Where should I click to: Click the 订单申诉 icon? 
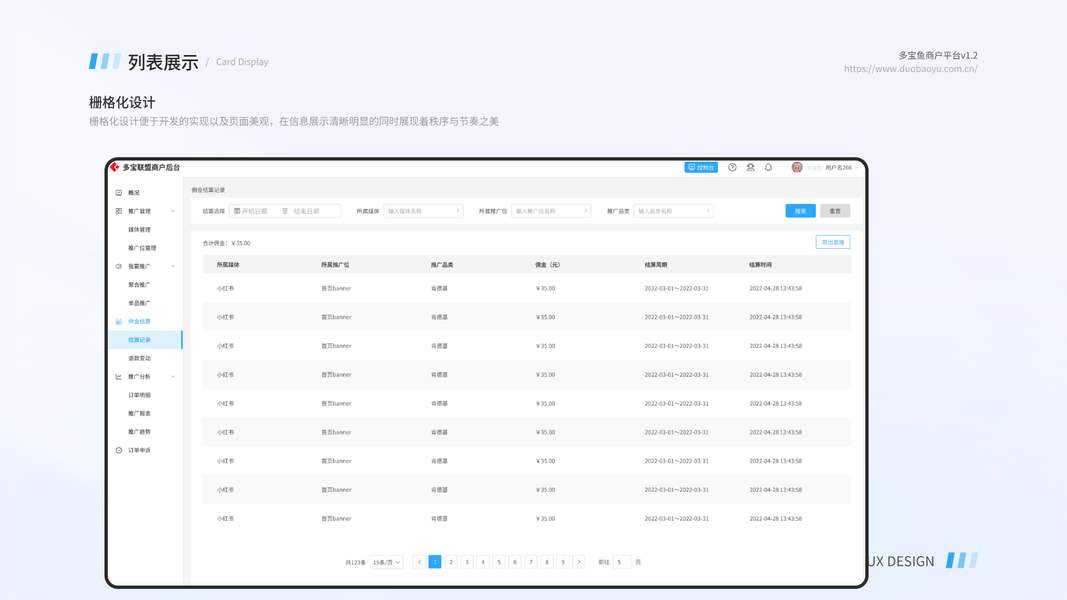coord(118,450)
